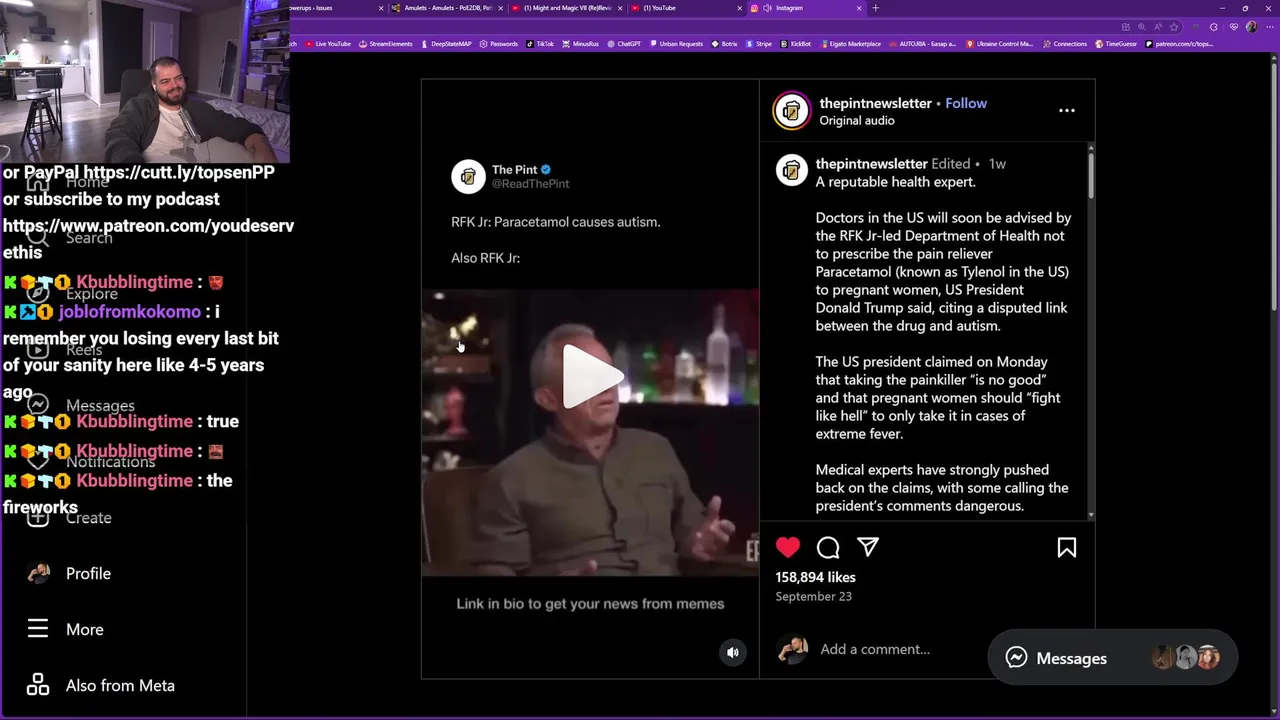Click browser profile avatar in toolbar
The image size is (1280, 720).
point(1251,27)
